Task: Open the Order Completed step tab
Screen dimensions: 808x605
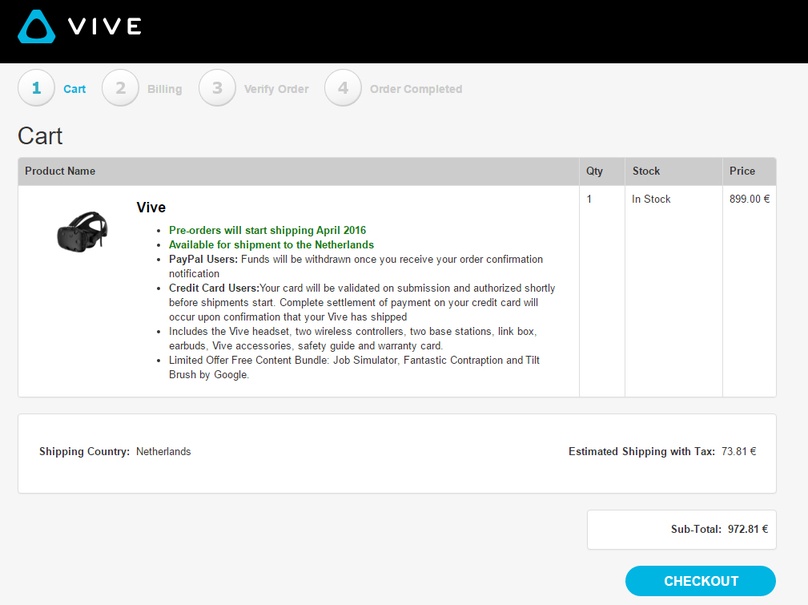Action: pyautogui.click(x=416, y=89)
